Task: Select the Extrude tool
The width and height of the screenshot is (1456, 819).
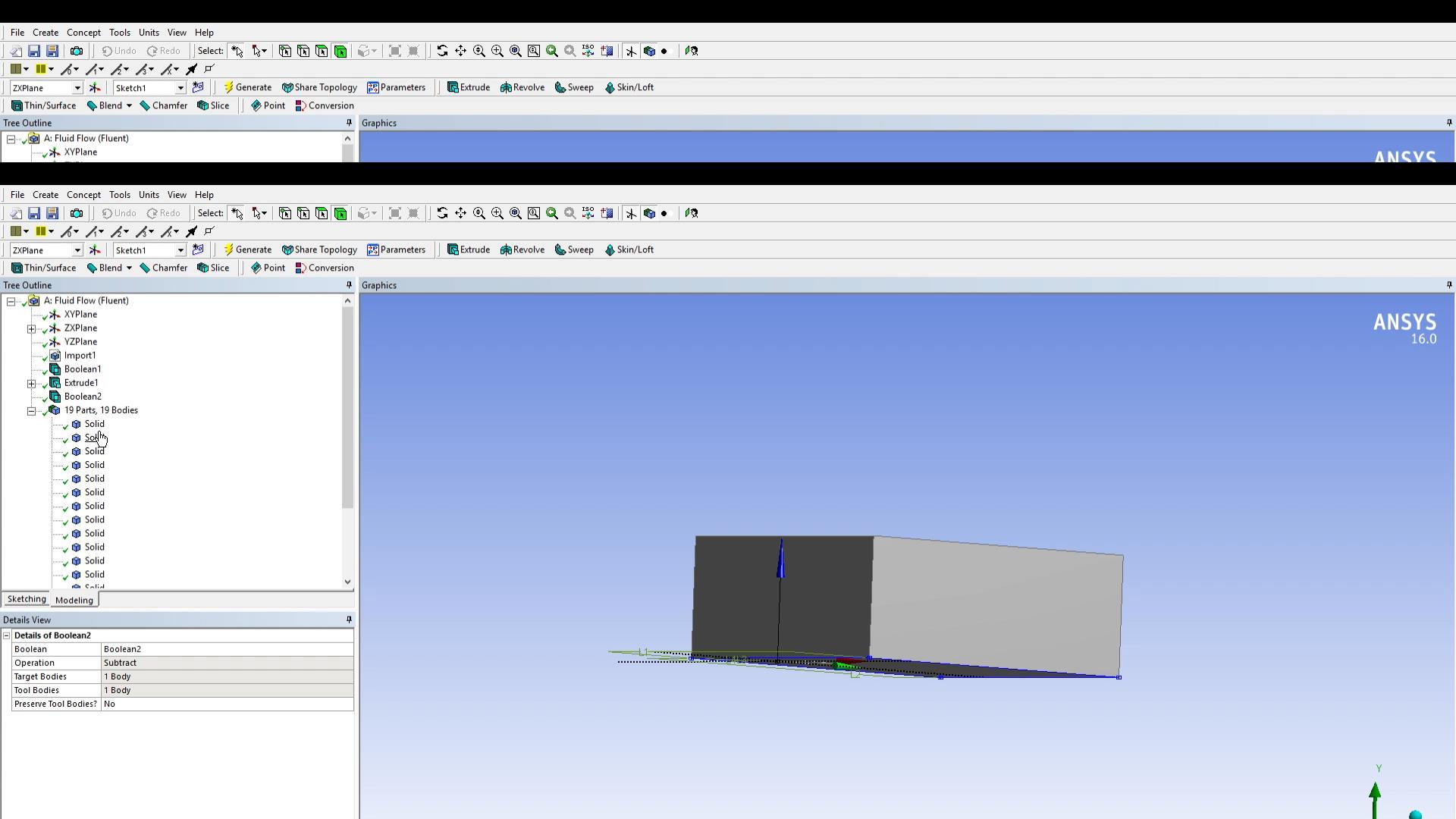Action: pos(469,249)
